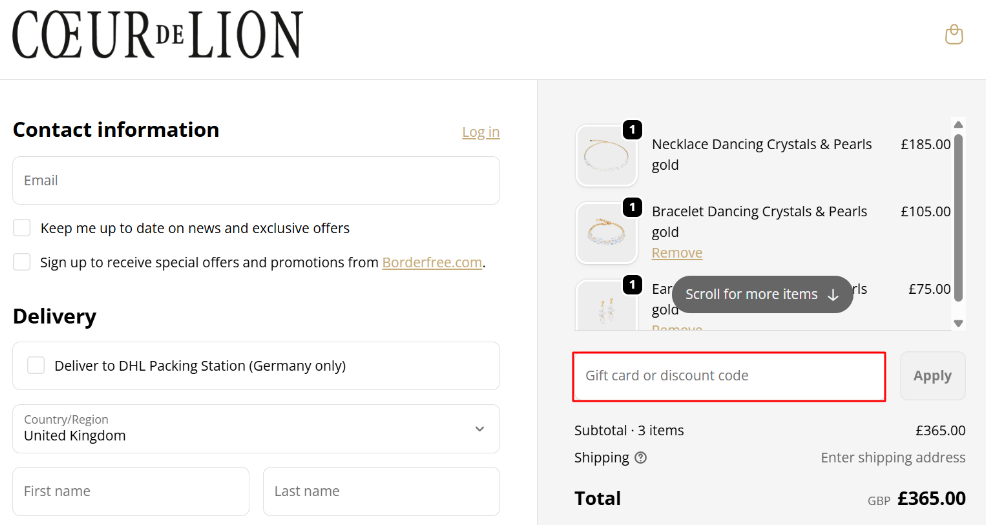Click the £105.00 bracelet price

click(x=926, y=211)
